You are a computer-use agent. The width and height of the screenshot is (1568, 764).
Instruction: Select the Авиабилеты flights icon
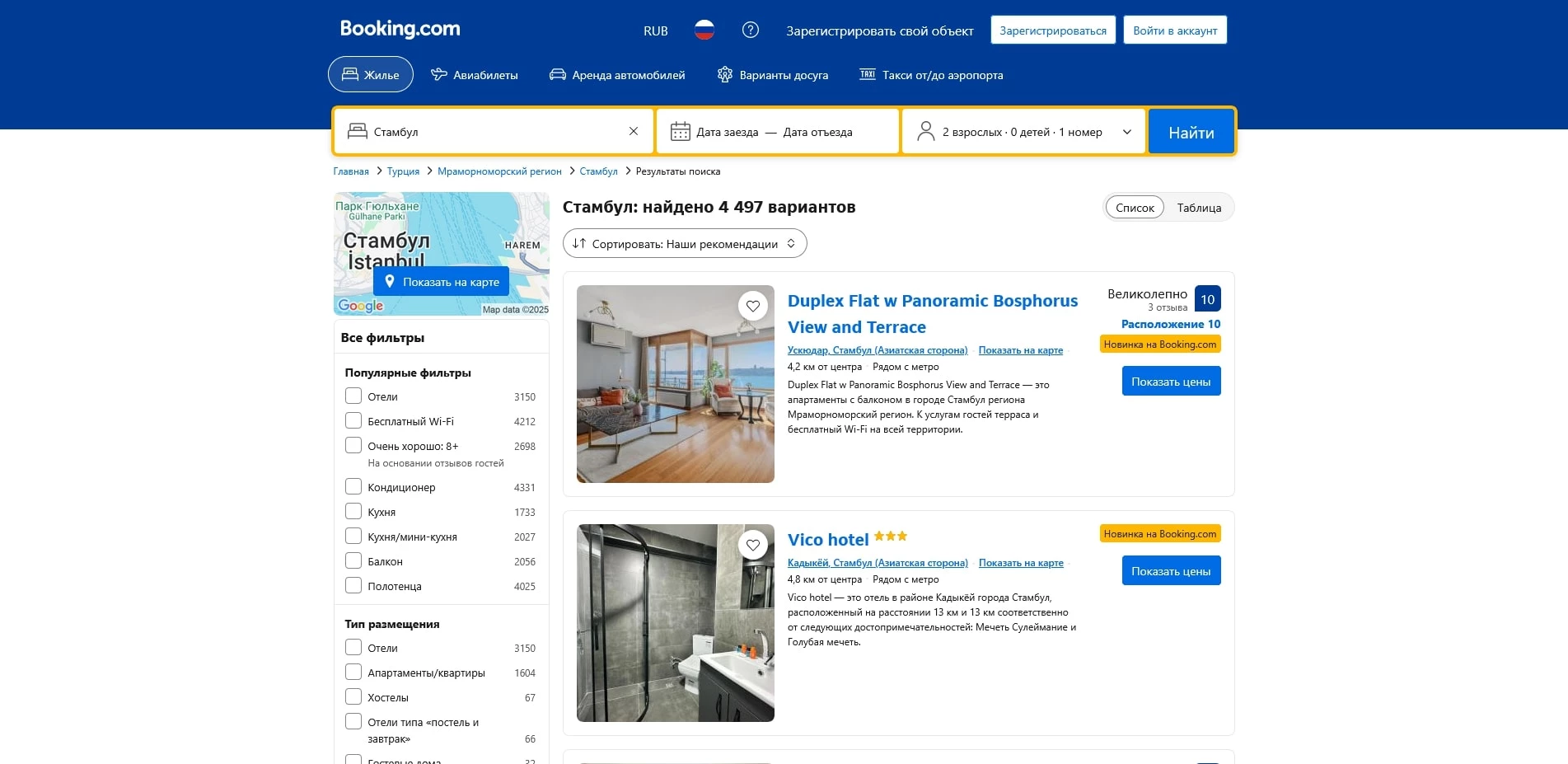(x=439, y=74)
